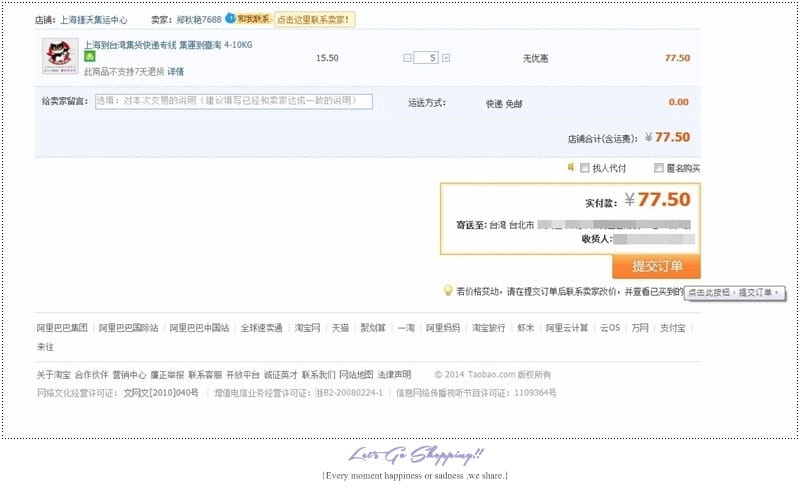The height and width of the screenshot is (491, 800).
Task: Open the 法律声明 link
Action: pyautogui.click(x=394, y=375)
